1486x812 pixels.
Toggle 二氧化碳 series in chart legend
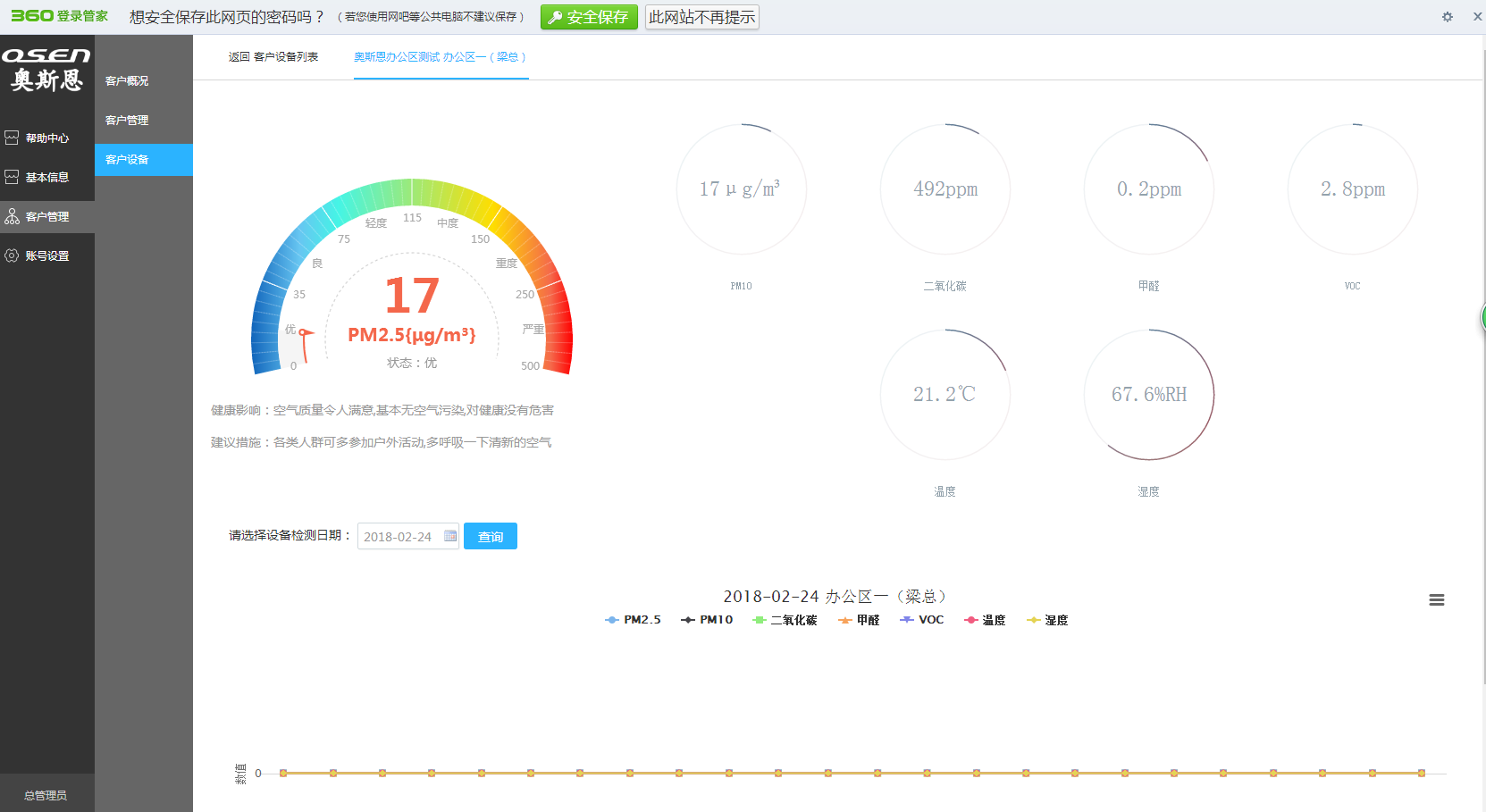(x=785, y=620)
